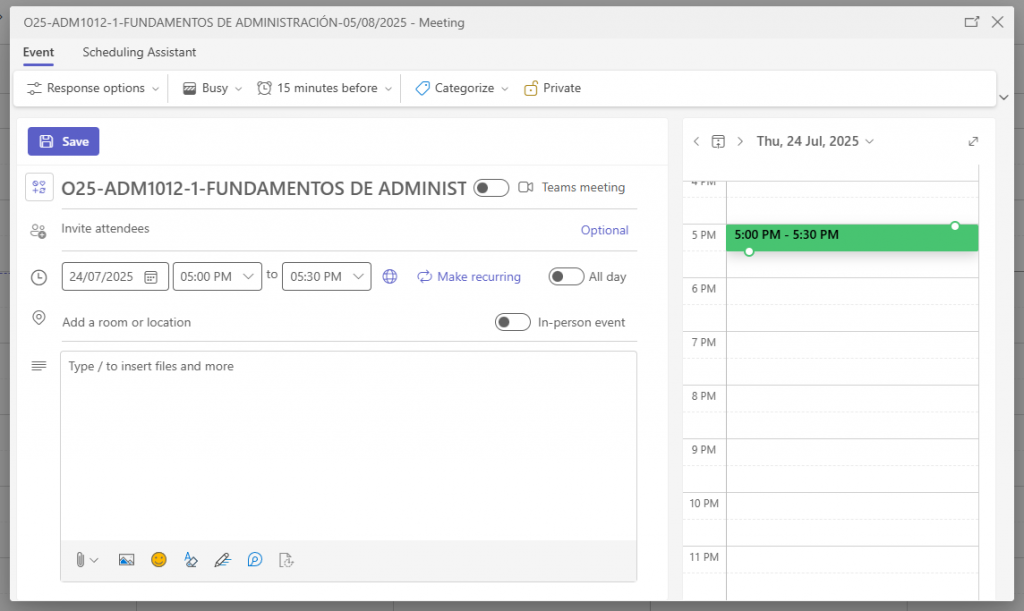Click the Teams meeting camera icon
Image resolution: width=1024 pixels, height=611 pixels.
(x=526, y=187)
